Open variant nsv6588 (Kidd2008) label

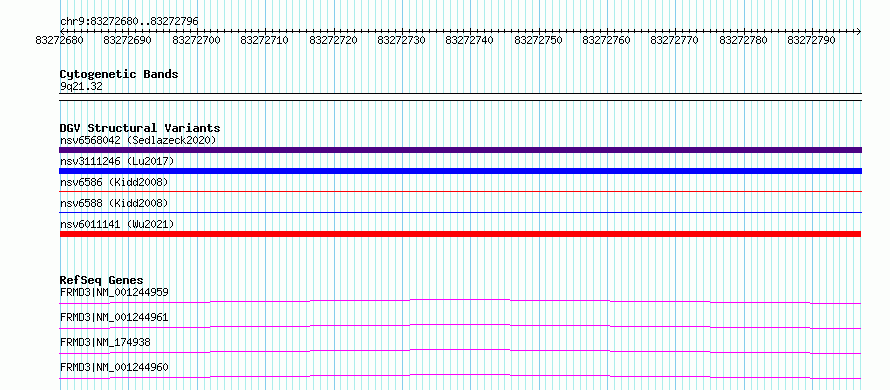[114, 203]
